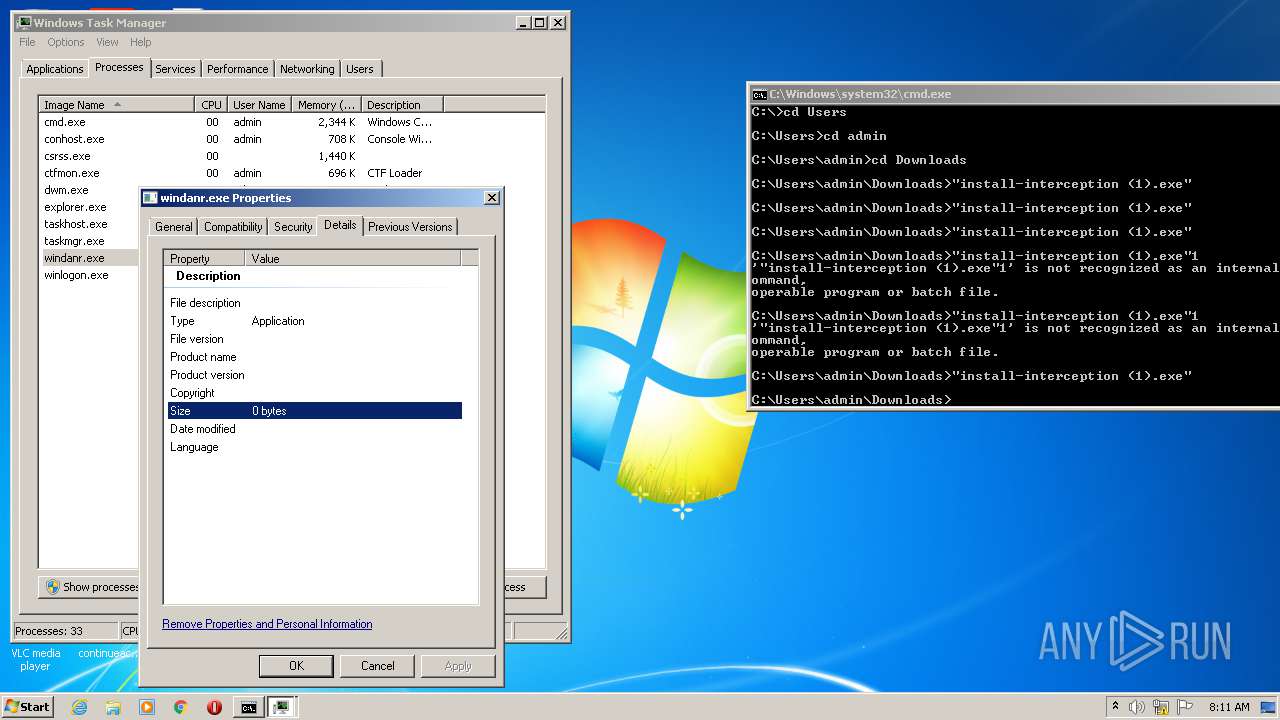Viewport: 1280px width, 720px height.
Task: Select the File description property row
Action: [x=315, y=303]
